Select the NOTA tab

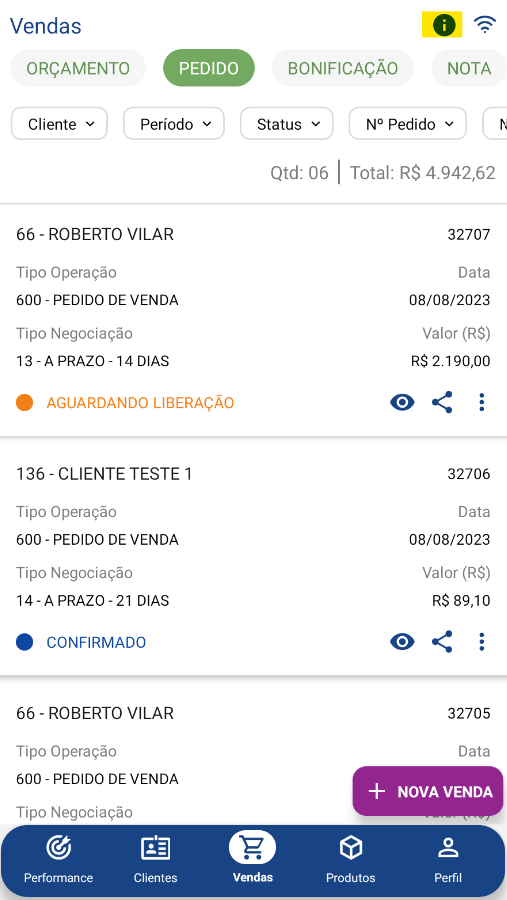point(469,68)
